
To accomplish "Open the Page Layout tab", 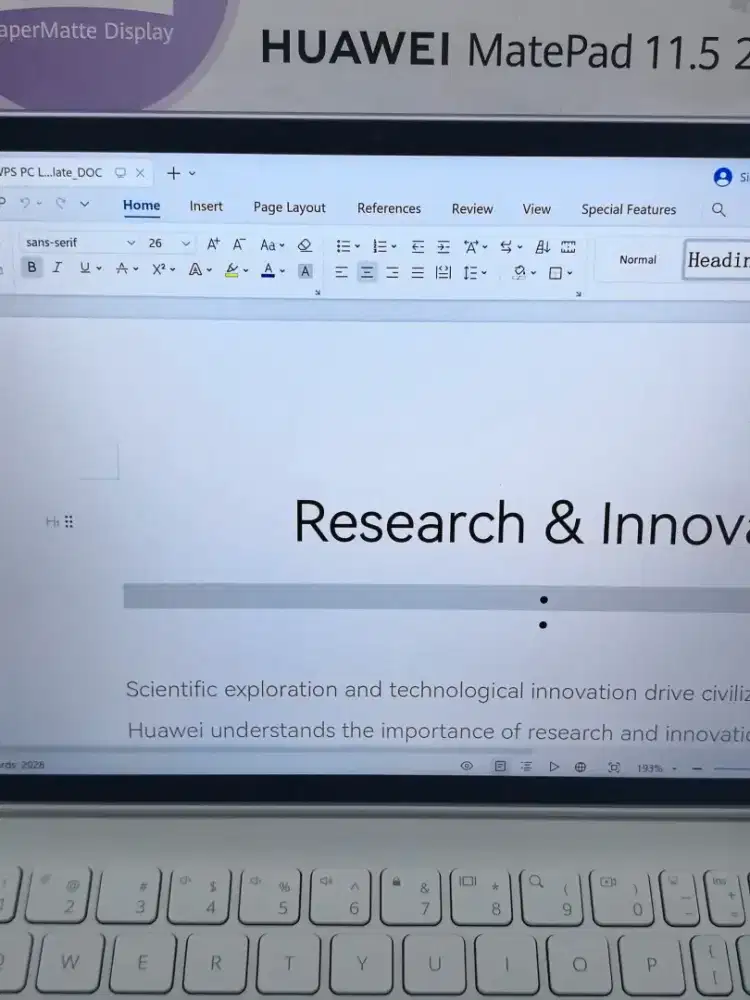I will (290, 208).
